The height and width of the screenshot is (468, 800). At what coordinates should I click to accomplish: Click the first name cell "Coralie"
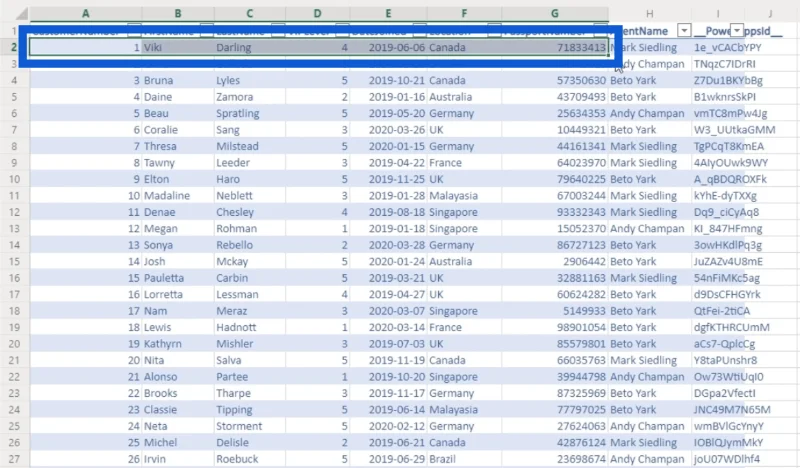point(178,130)
